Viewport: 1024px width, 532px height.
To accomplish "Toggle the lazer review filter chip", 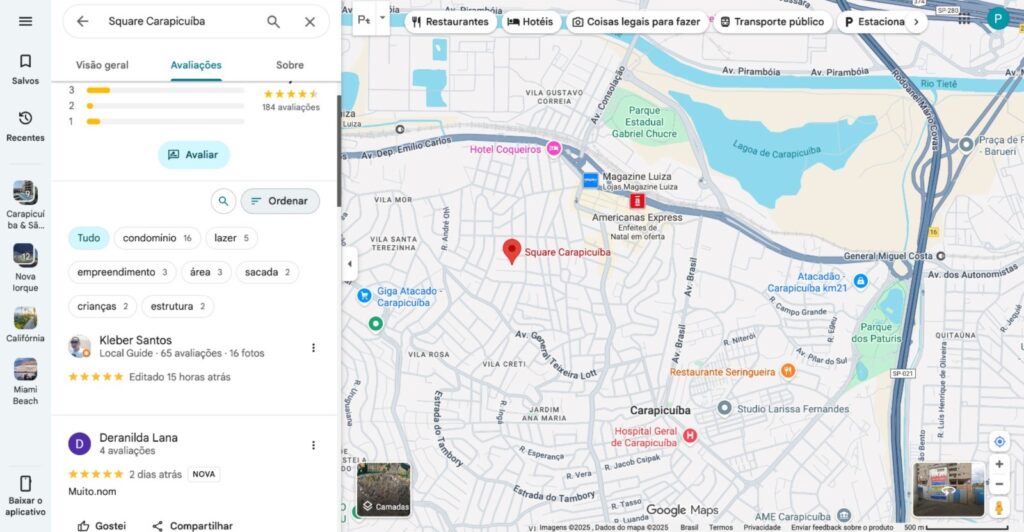I will [x=231, y=238].
